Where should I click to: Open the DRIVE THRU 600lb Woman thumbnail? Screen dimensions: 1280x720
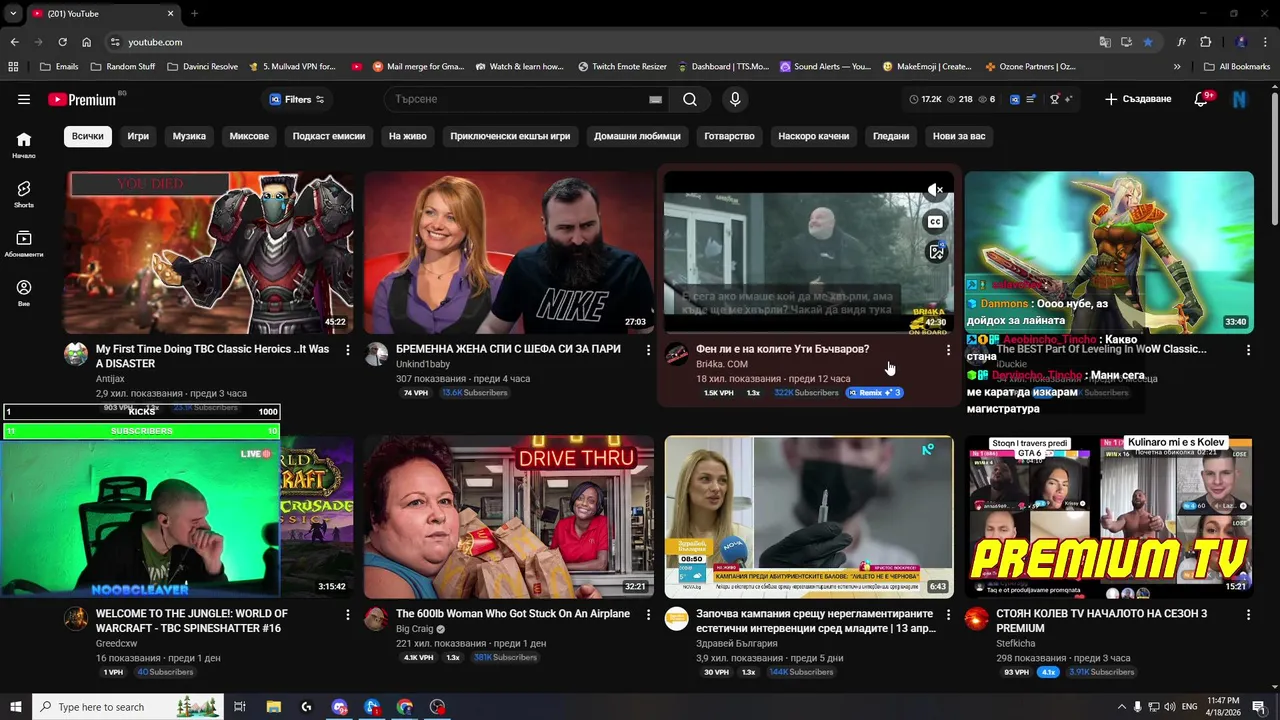point(509,517)
